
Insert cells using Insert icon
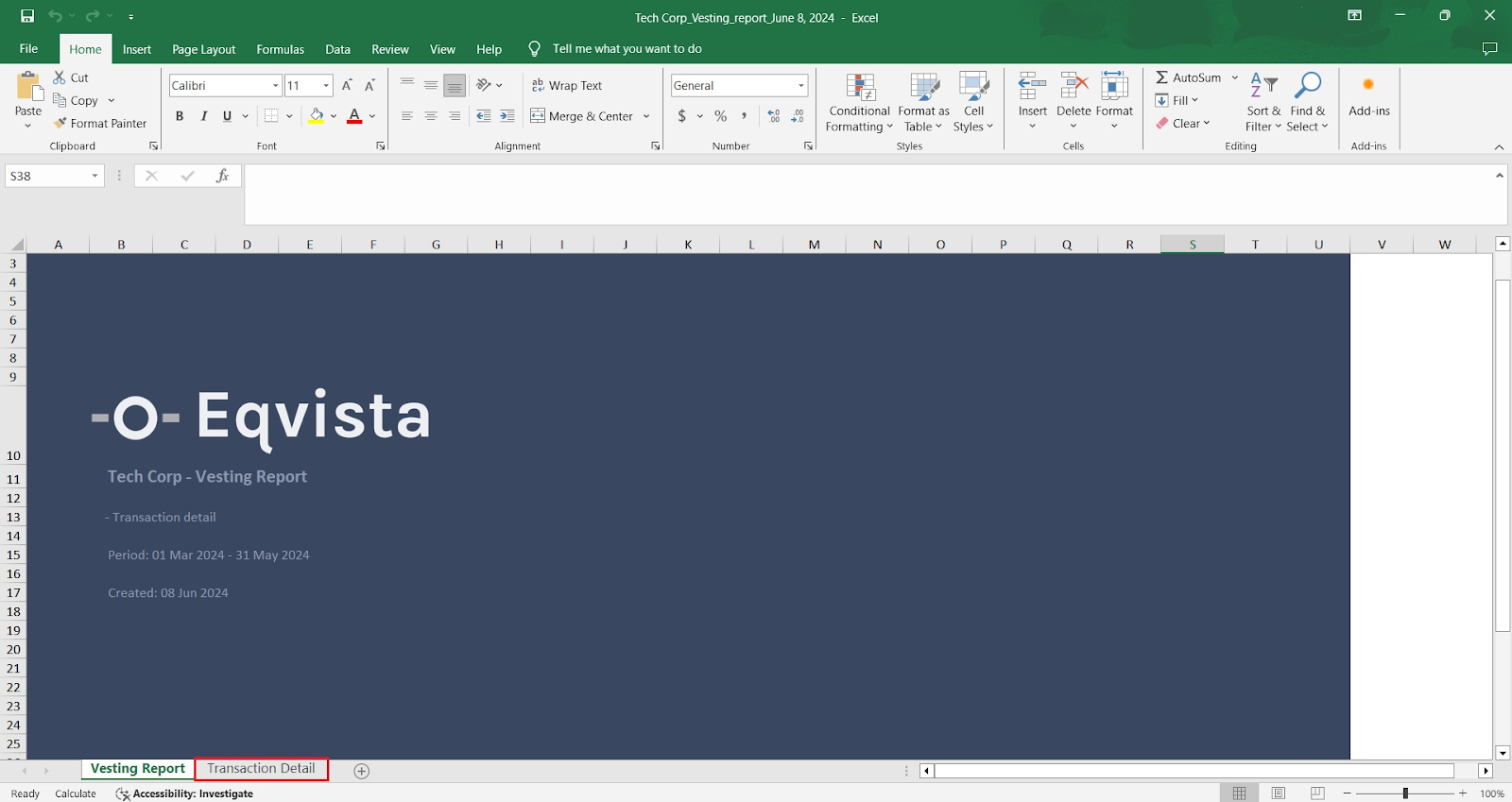[1032, 86]
